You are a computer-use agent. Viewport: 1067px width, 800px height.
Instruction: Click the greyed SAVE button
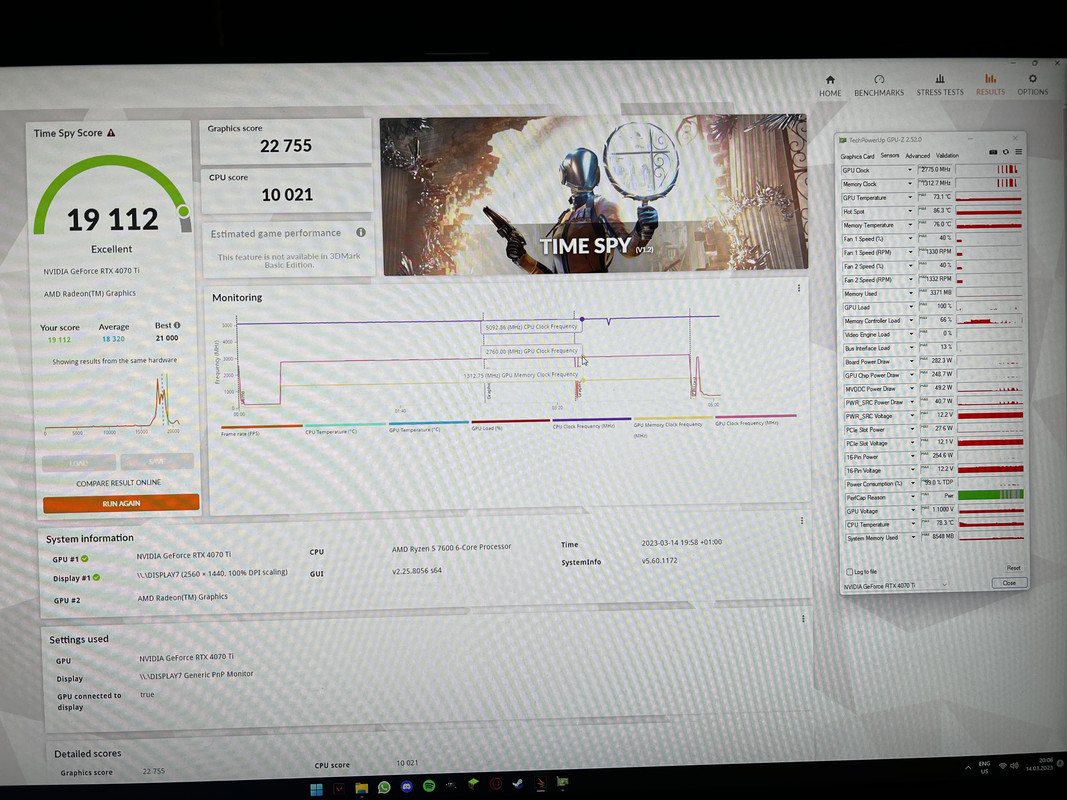(x=157, y=461)
